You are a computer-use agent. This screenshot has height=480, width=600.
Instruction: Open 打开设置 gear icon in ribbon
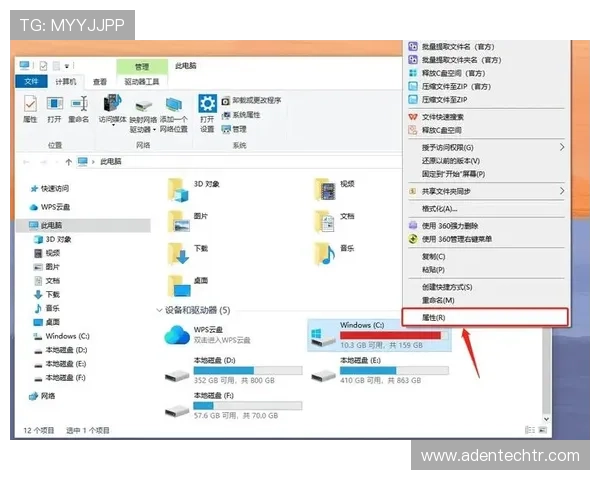pos(207,105)
